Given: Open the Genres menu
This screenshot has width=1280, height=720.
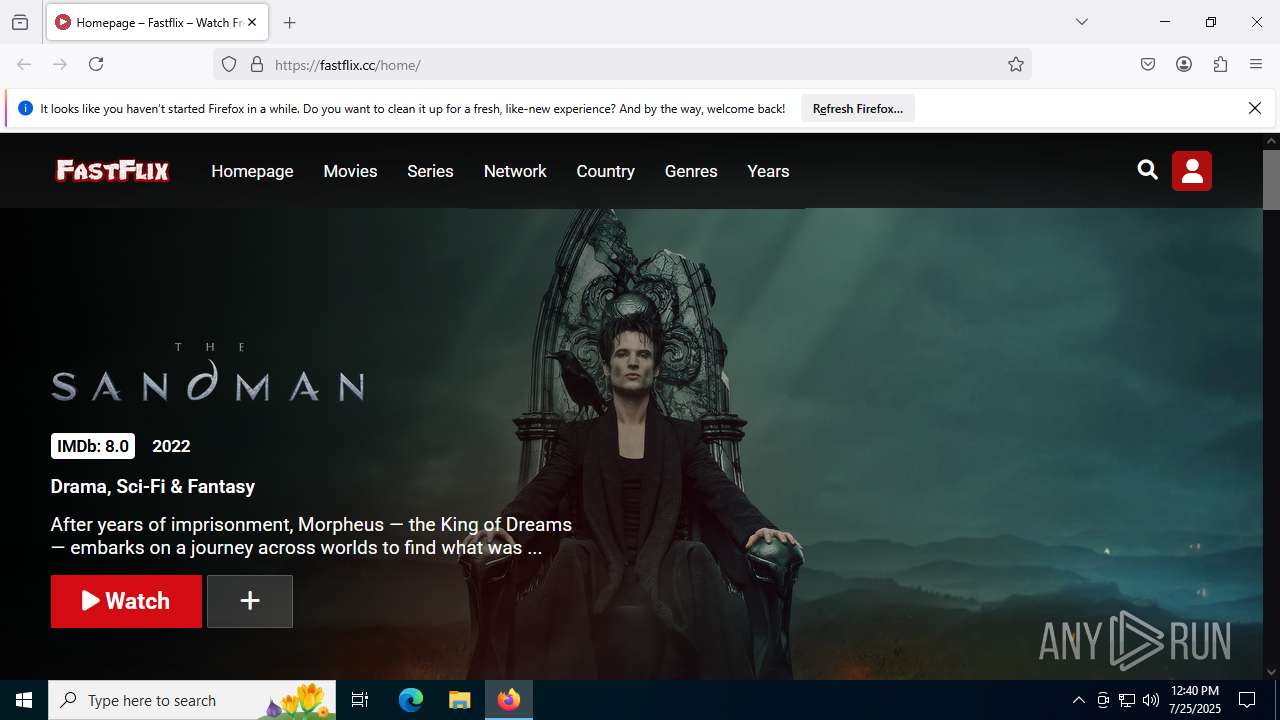Looking at the screenshot, I should click(x=691, y=171).
